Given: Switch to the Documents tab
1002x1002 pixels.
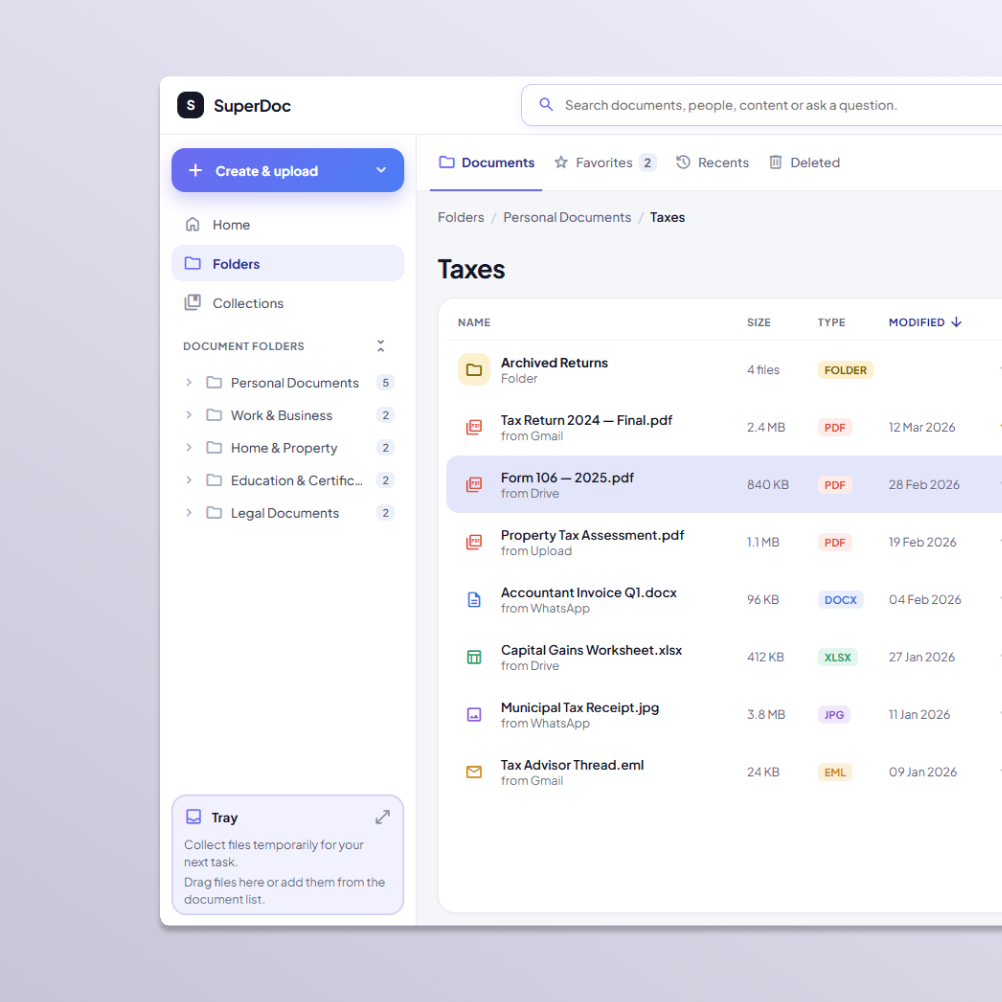Looking at the screenshot, I should click(486, 163).
